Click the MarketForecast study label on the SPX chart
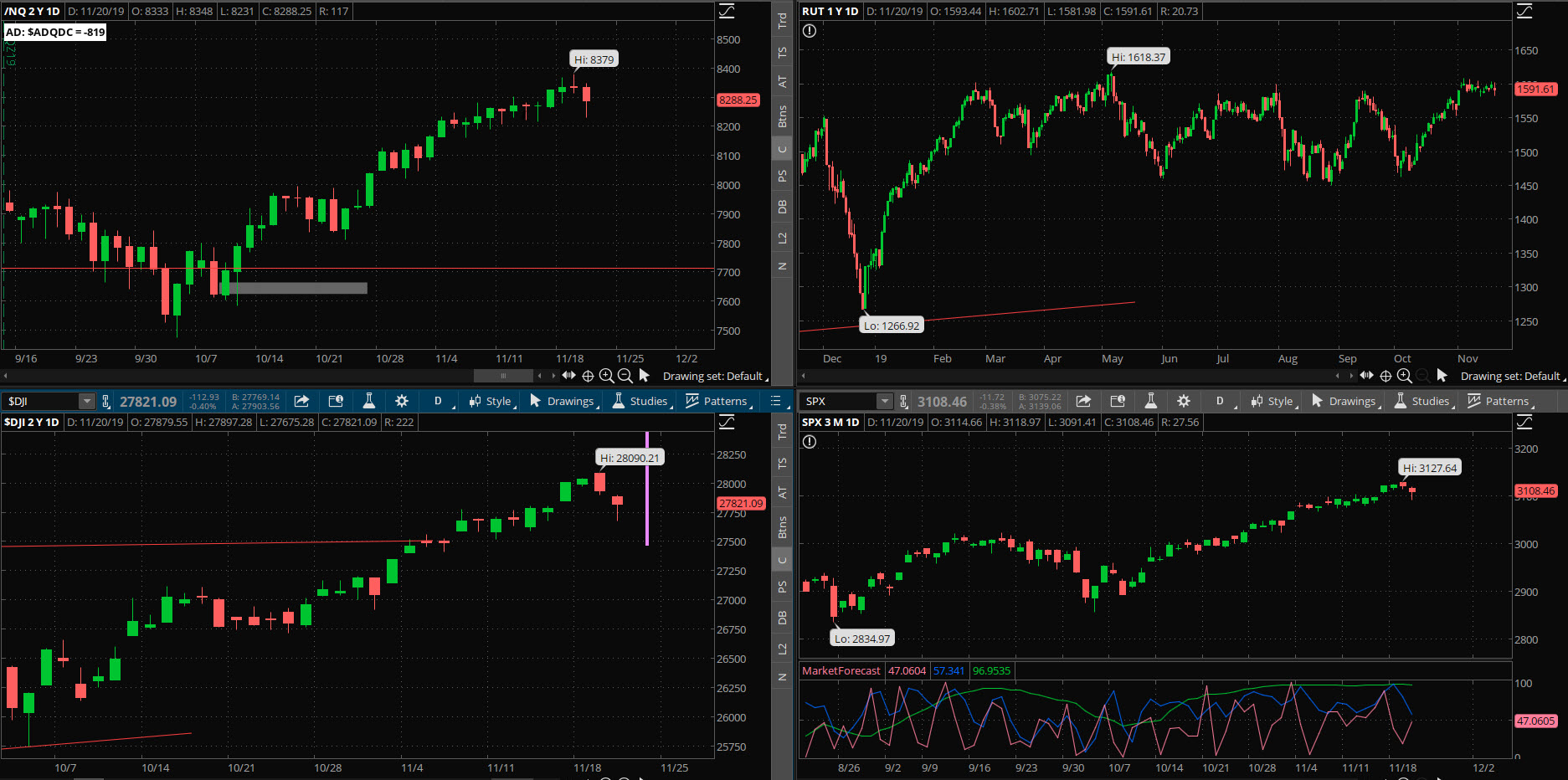 click(841, 670)
